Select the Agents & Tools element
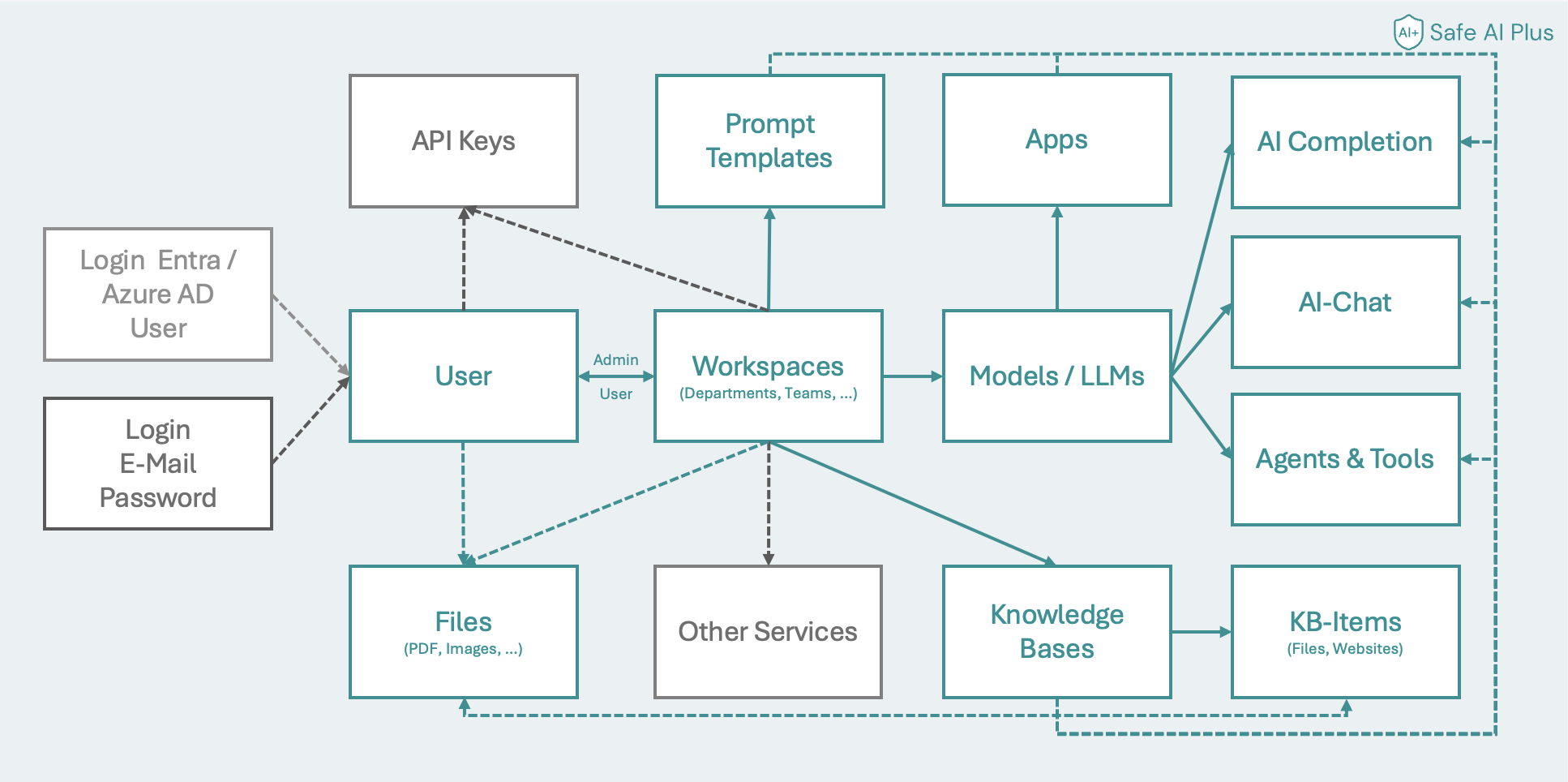 (1345, 458)
